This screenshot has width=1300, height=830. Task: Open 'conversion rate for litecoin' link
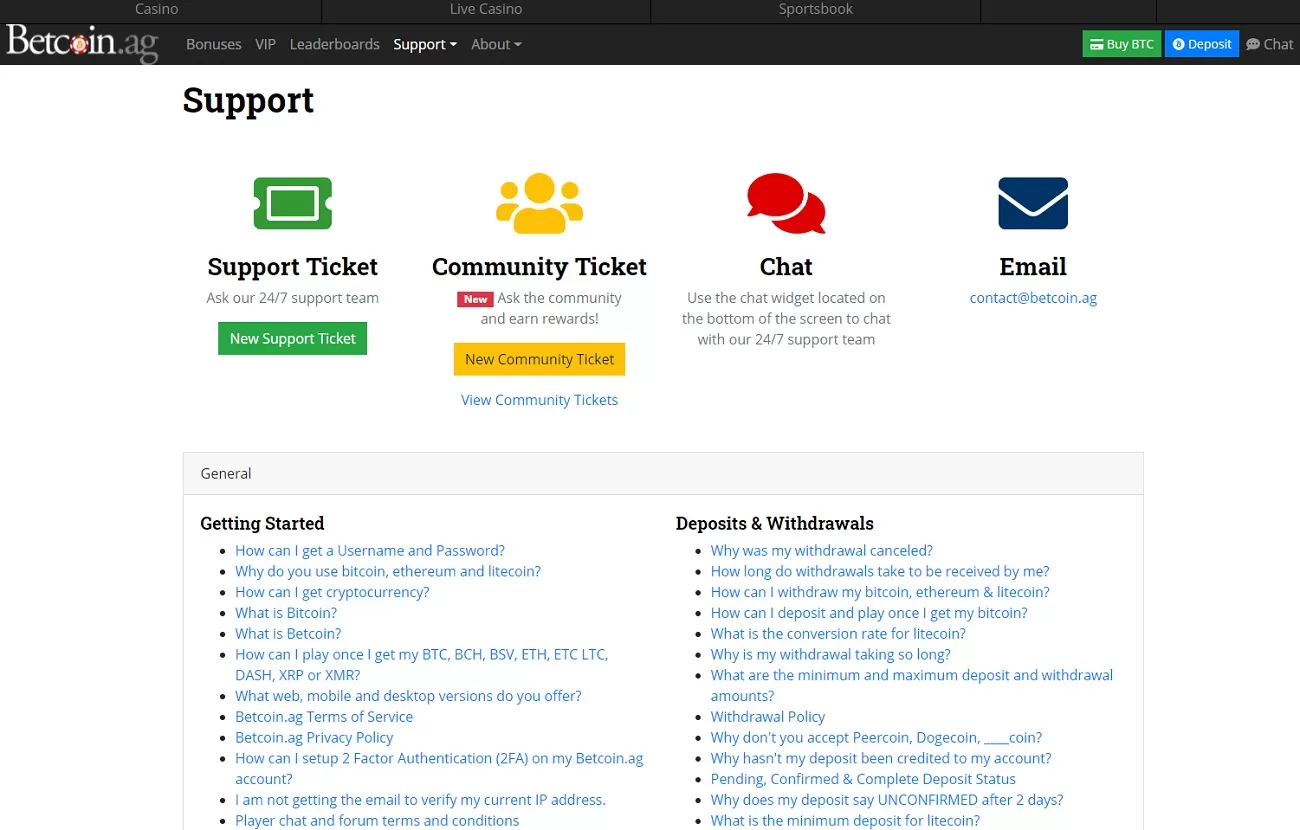click(x=838, y=634)
